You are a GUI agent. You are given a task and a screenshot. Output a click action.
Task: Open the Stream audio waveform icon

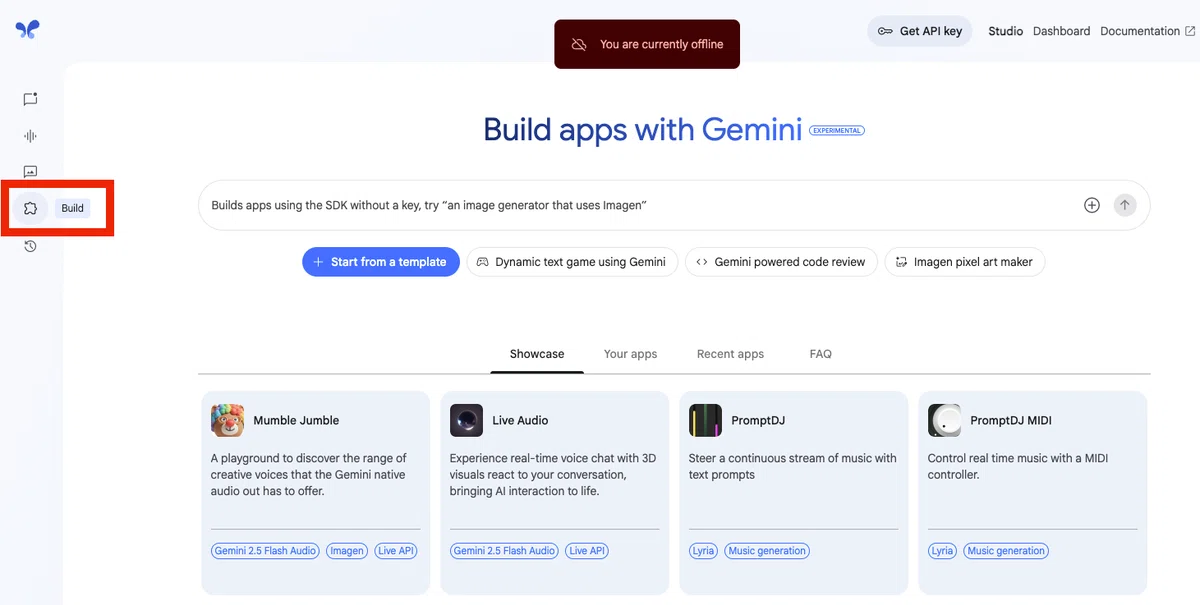point(31,136)
